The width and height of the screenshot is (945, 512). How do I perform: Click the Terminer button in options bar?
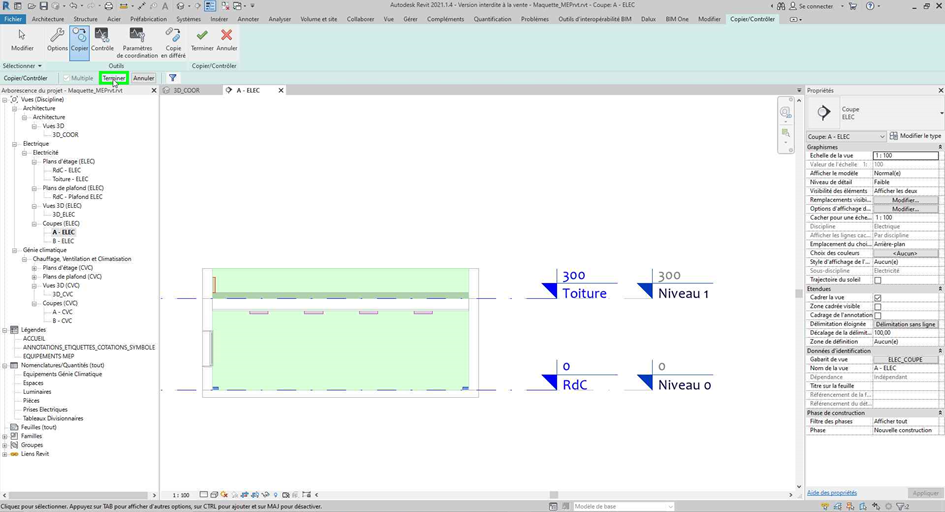coord(113,78)
